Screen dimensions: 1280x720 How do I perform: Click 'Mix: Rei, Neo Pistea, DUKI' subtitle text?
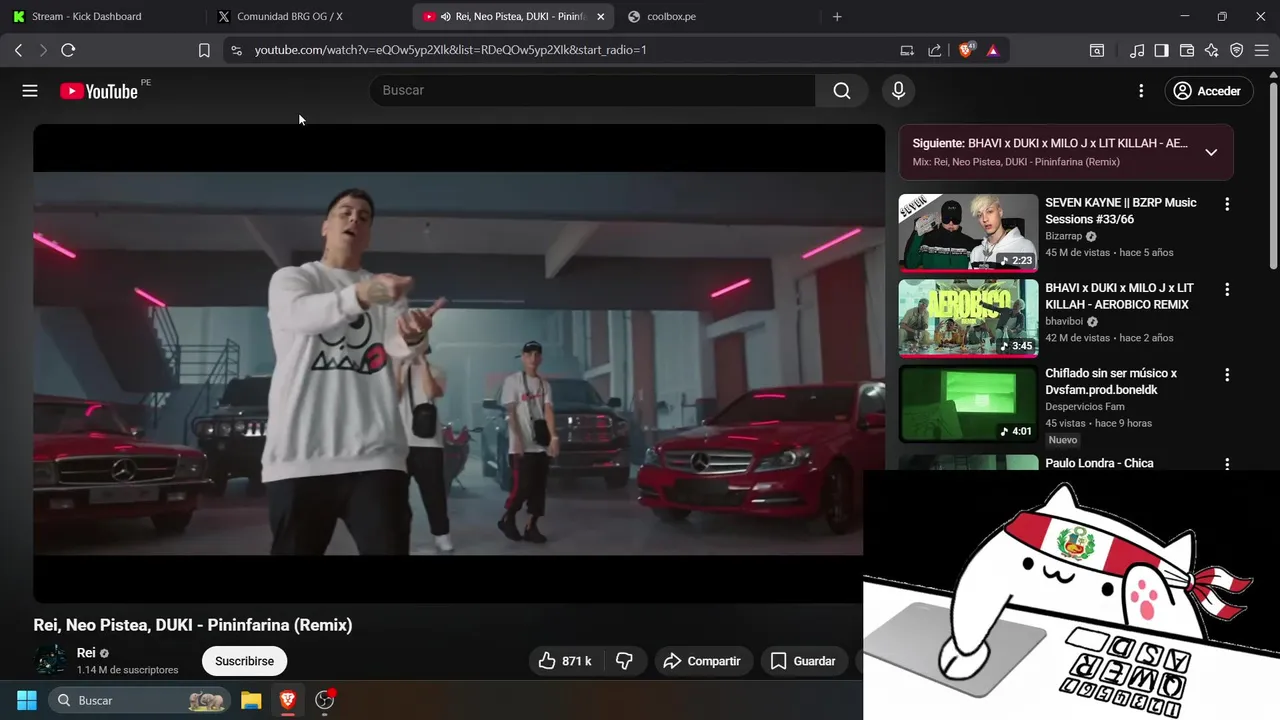1016,162
